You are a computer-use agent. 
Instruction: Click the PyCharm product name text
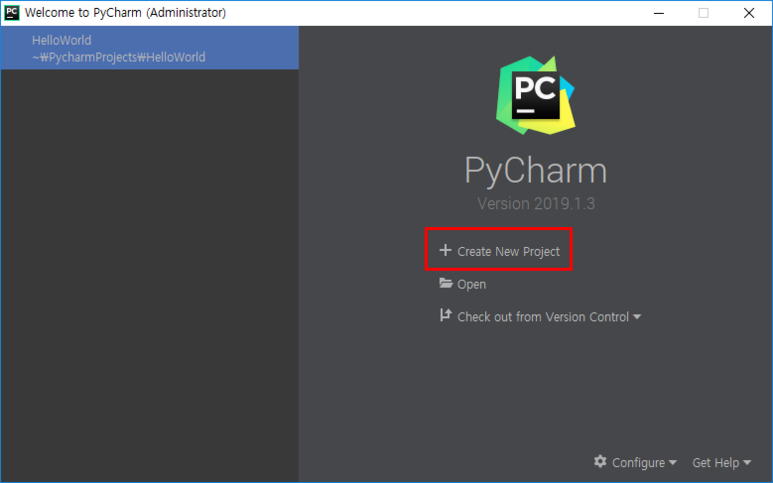(536, 171)
